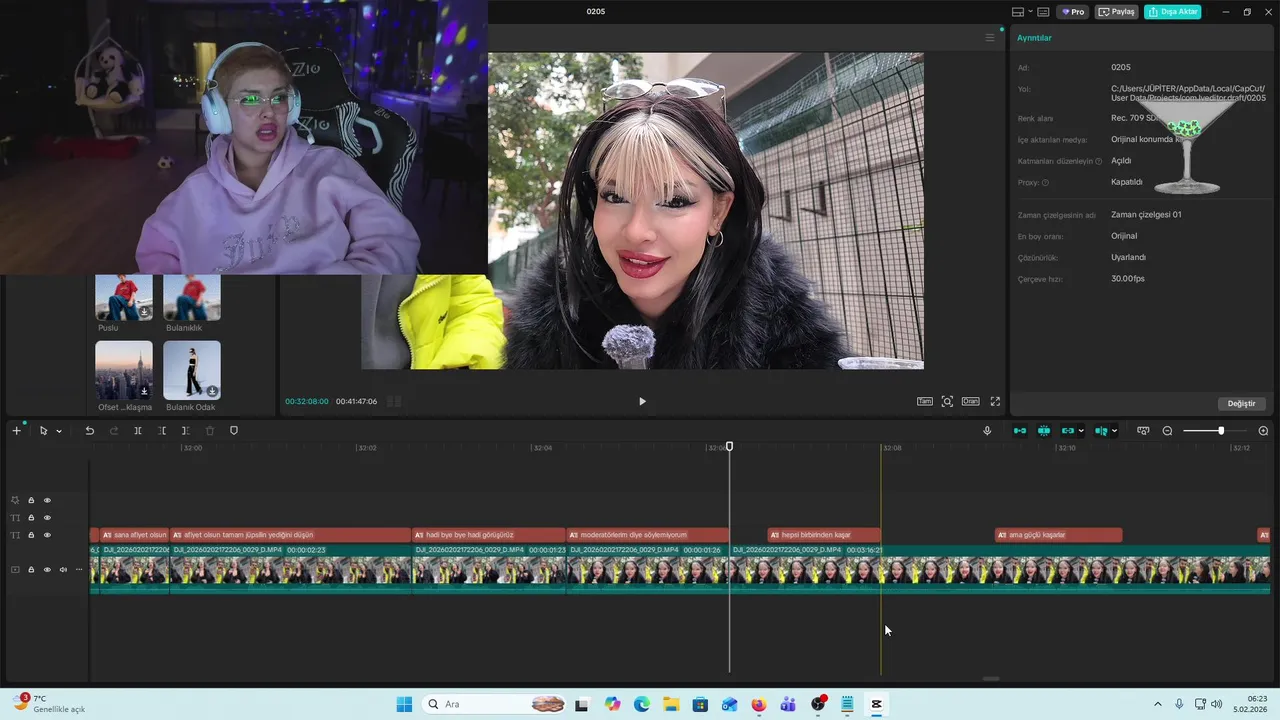The height and width of the screenshot is (720, 1280).
Task: Select caption clip 'hepsi birbirinden kaçar'
Action: (x=824, y=535)
